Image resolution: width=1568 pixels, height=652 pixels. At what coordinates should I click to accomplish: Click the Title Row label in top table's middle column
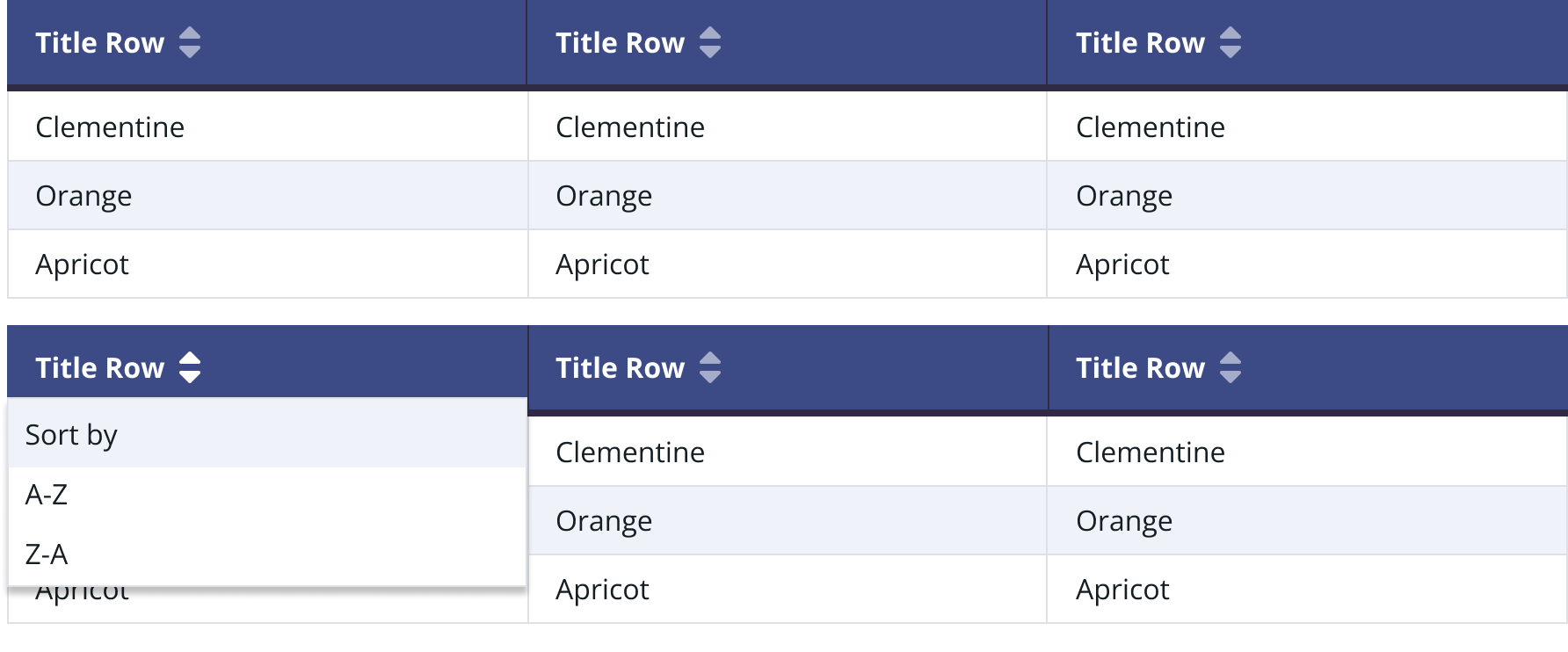pos(620,43)
